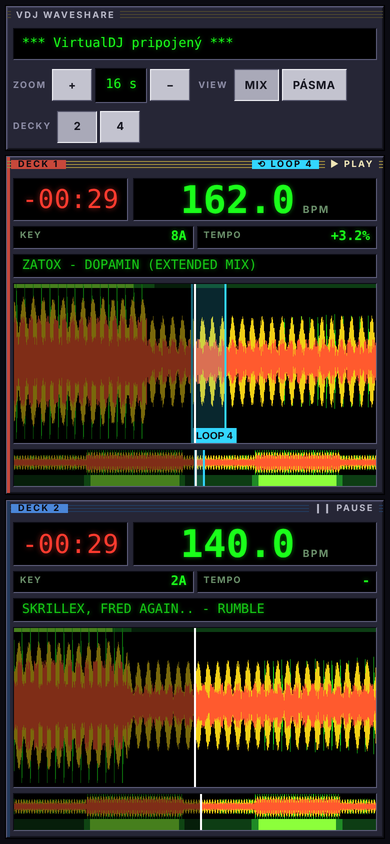
Task: Switch view to MIX
Action: point(257,85)
